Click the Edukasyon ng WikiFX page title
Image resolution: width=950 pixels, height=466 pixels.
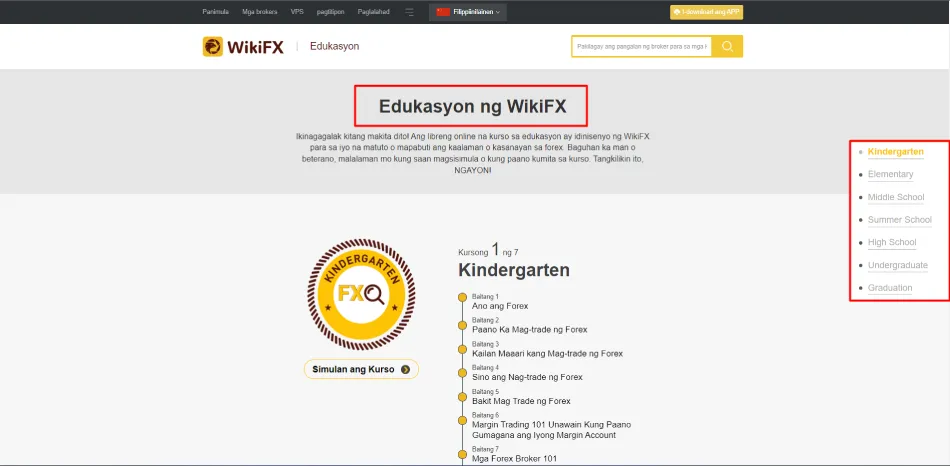coord(473,107)
